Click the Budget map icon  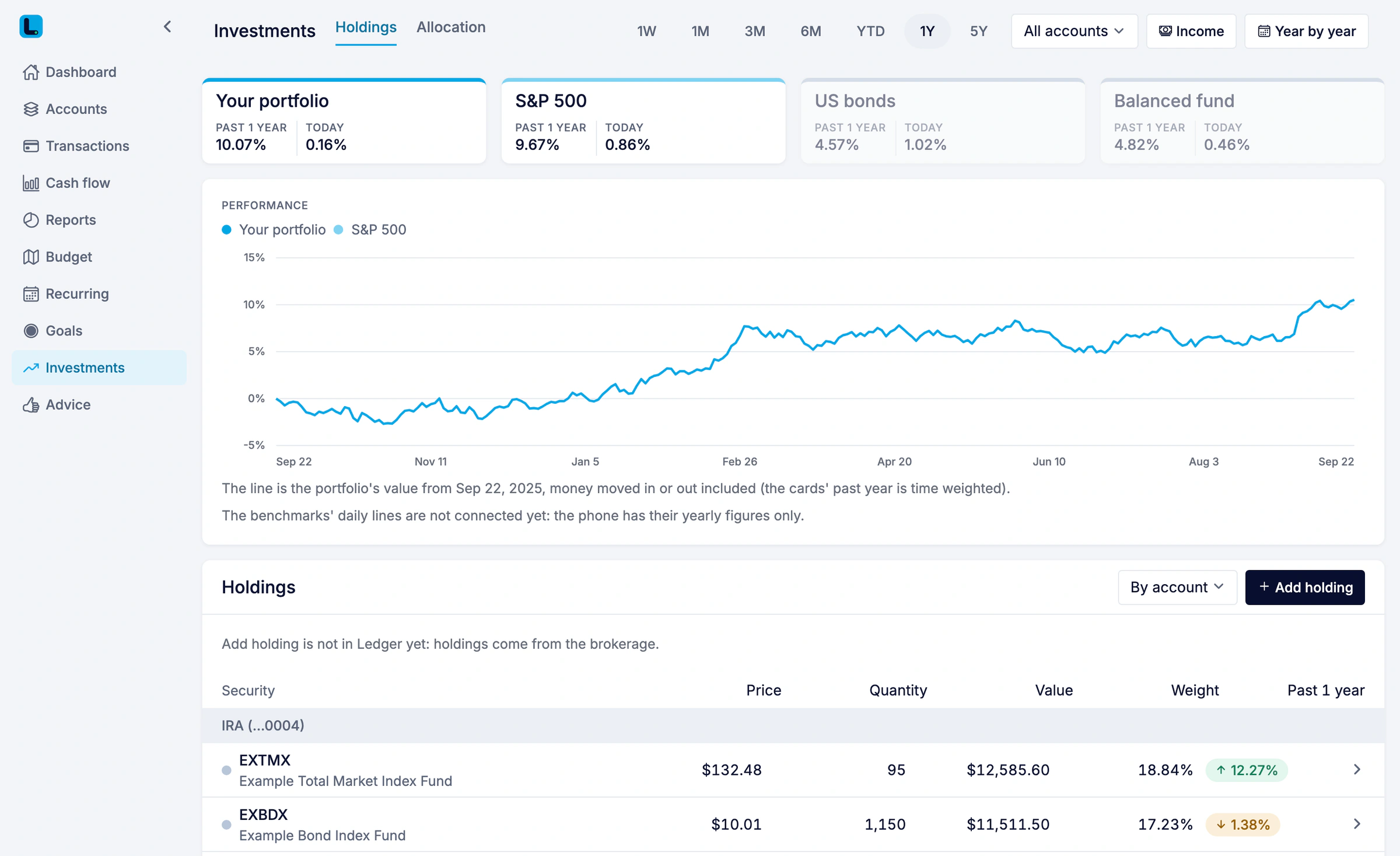click(31, 257)
